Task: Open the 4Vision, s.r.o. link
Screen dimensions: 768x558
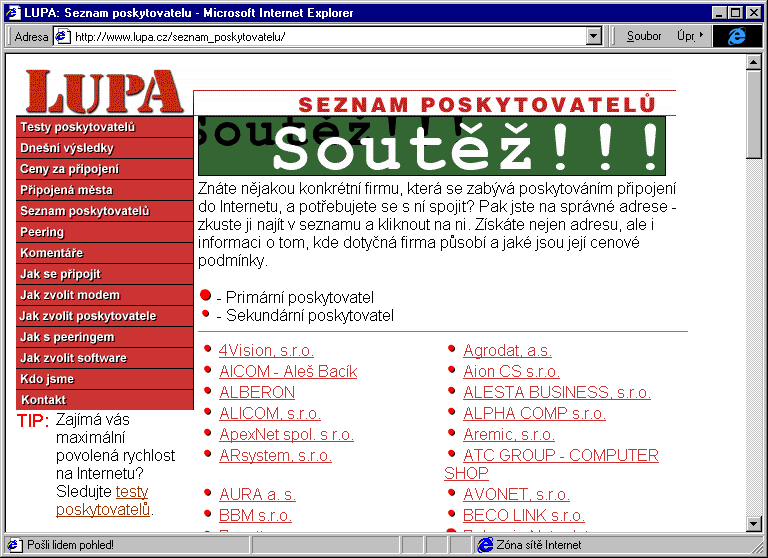Action: click(x=266, y=351)
